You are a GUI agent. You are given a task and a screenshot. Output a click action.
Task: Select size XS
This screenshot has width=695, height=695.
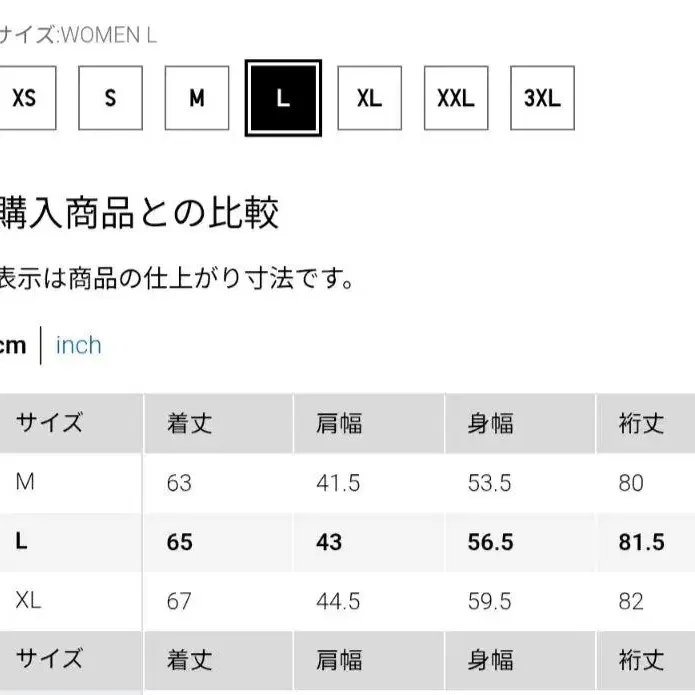point(23,98)
